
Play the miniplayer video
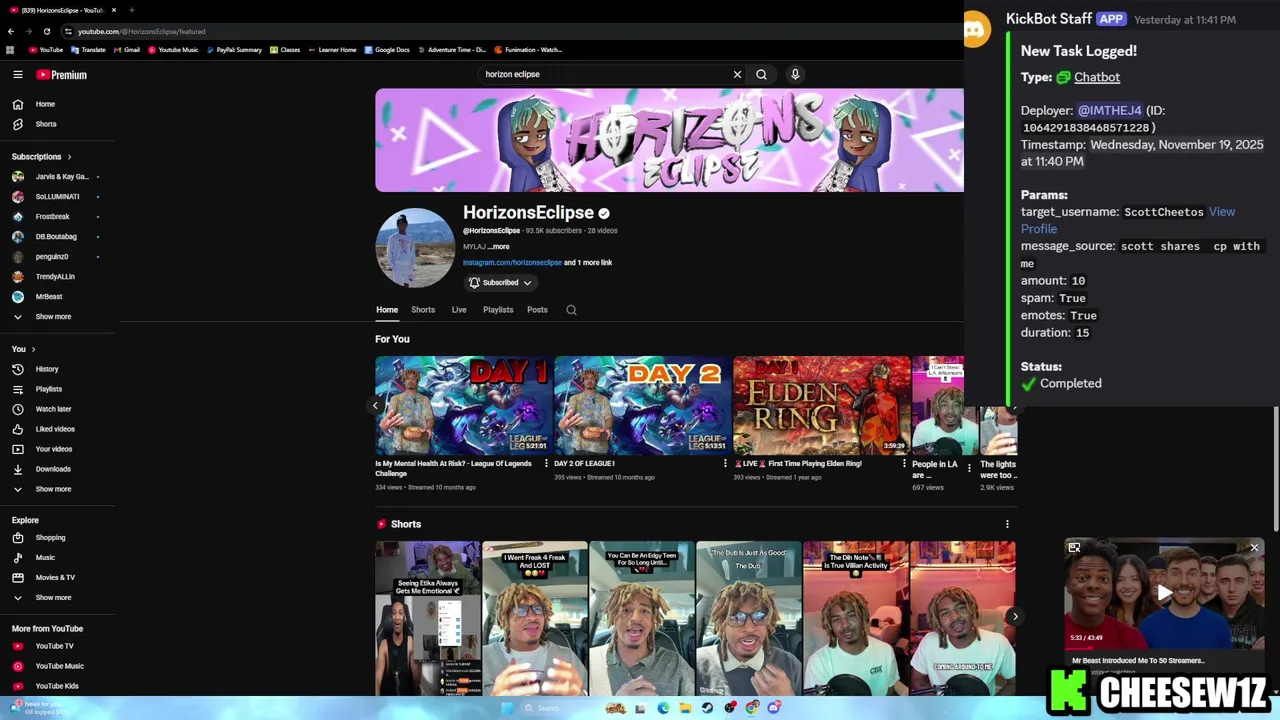tap(1164, 593)
